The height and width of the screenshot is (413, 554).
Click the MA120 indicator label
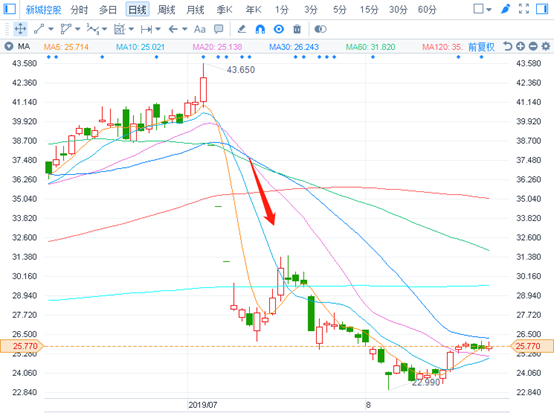(x=442, y=47)
